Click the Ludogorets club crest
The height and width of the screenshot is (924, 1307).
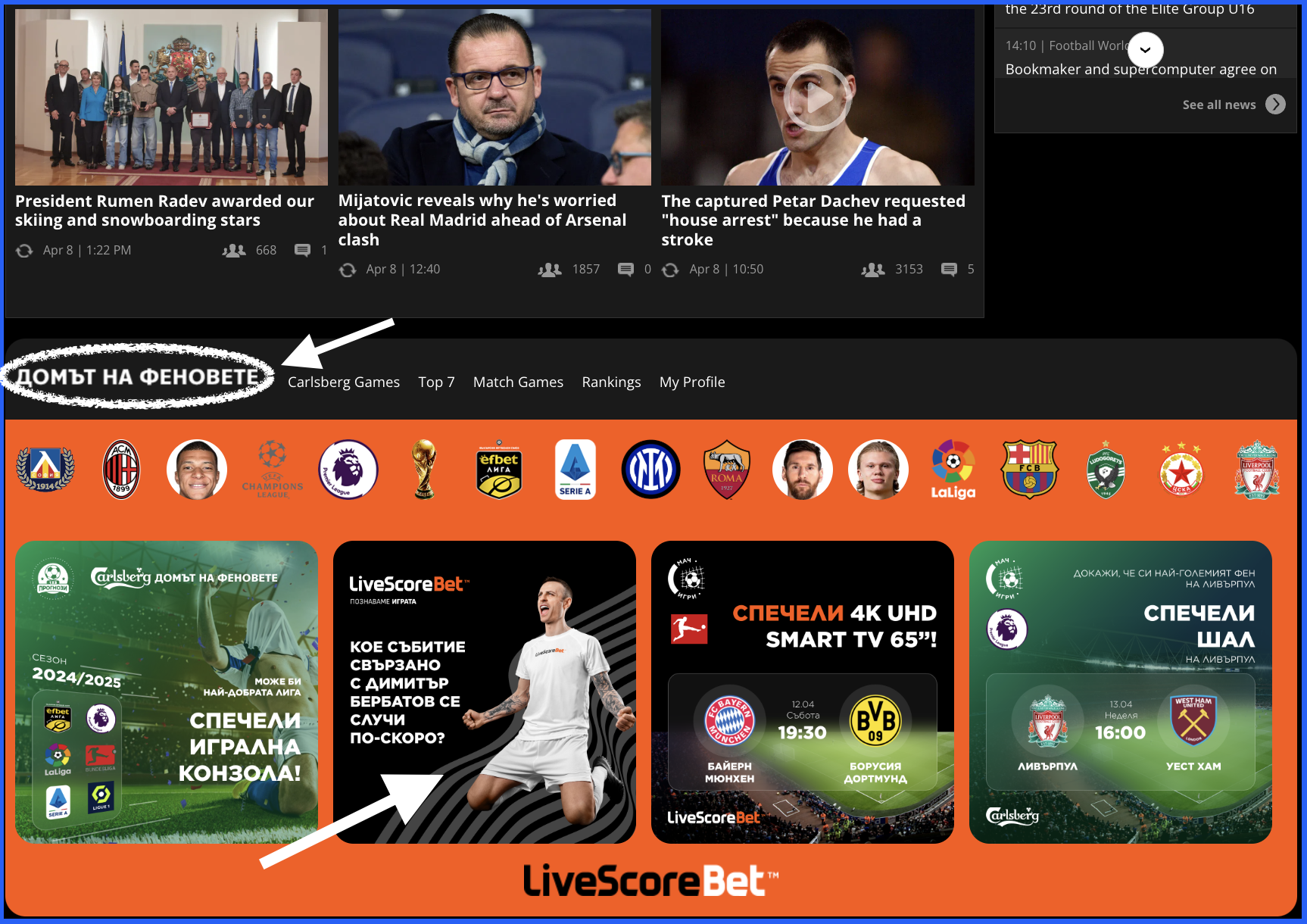(x=1106, y=470)
